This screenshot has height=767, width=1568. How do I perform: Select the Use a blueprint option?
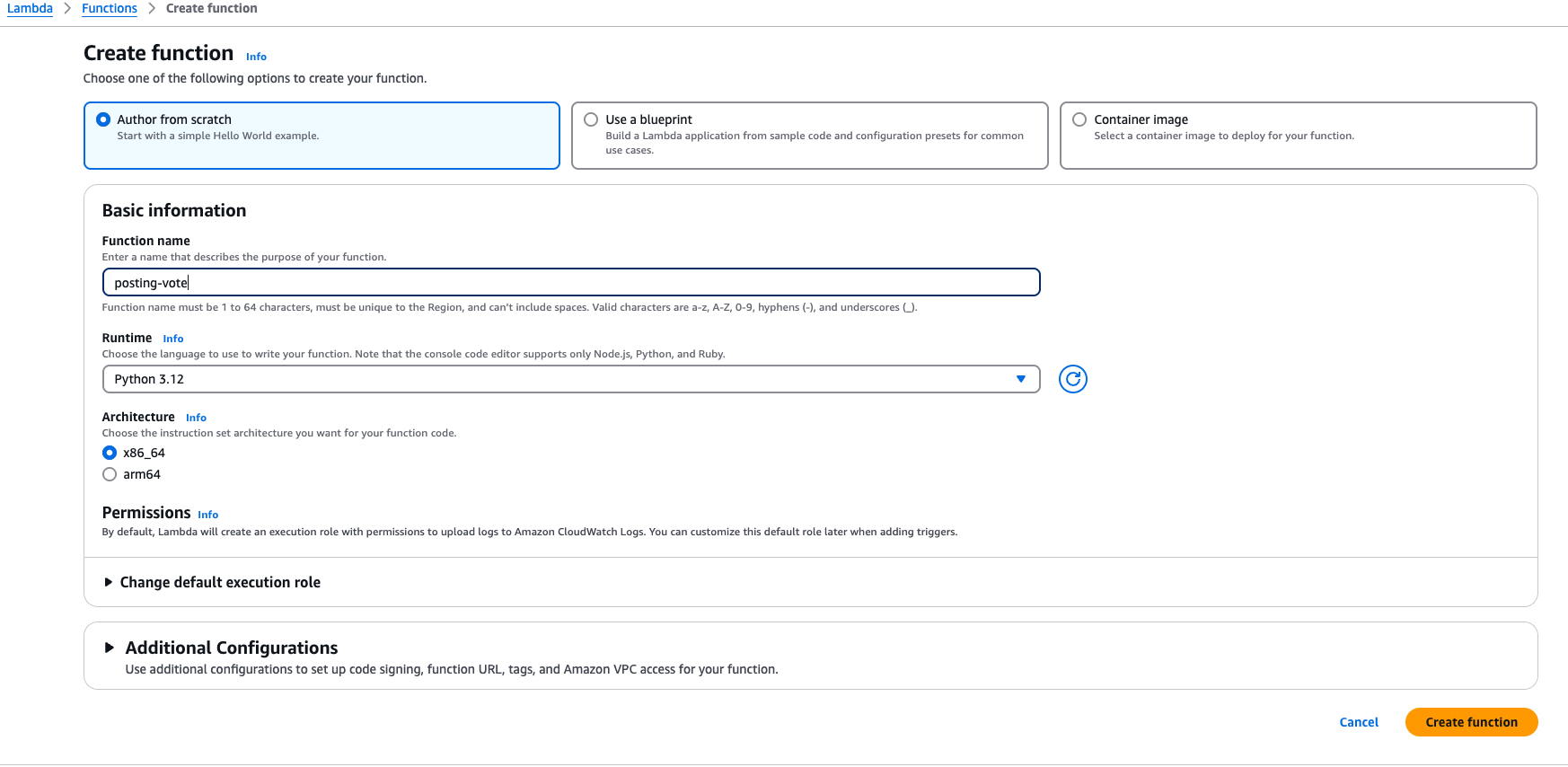click(591, 119)
